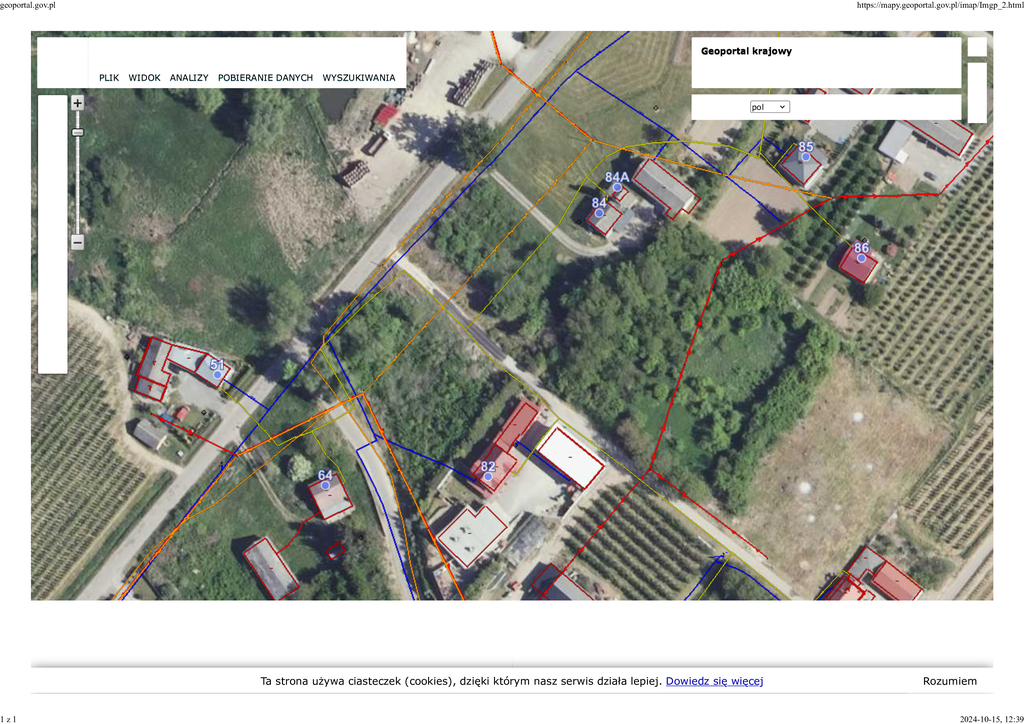1024x724 pixels.
Task: Open the POBIERANIE DANYCH menu
Action: point(265,78)
